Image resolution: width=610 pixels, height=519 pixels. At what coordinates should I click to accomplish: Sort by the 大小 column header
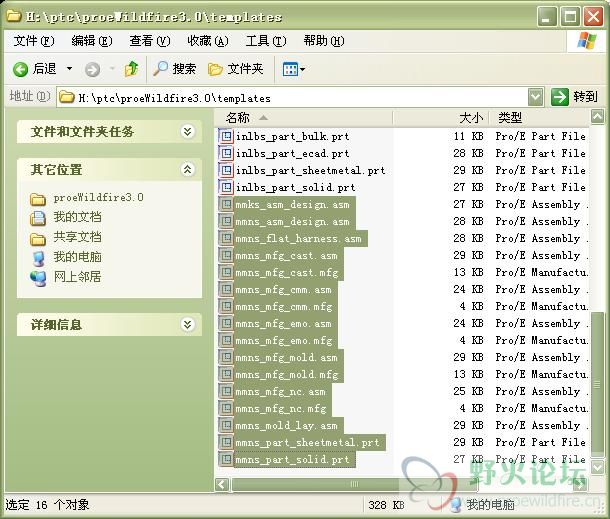pyautogui.click(x=440, y=117)
